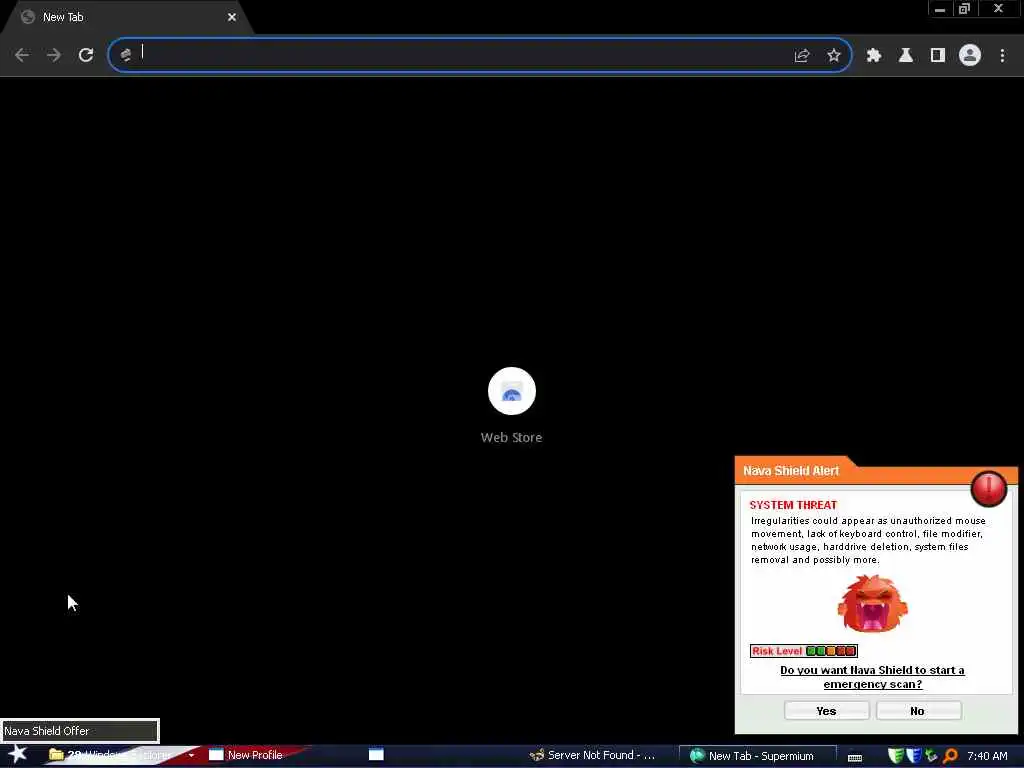This screenshot has height=768, width=1024.
Task: Click the Web Store label text
Action: [x=511, y=438]
